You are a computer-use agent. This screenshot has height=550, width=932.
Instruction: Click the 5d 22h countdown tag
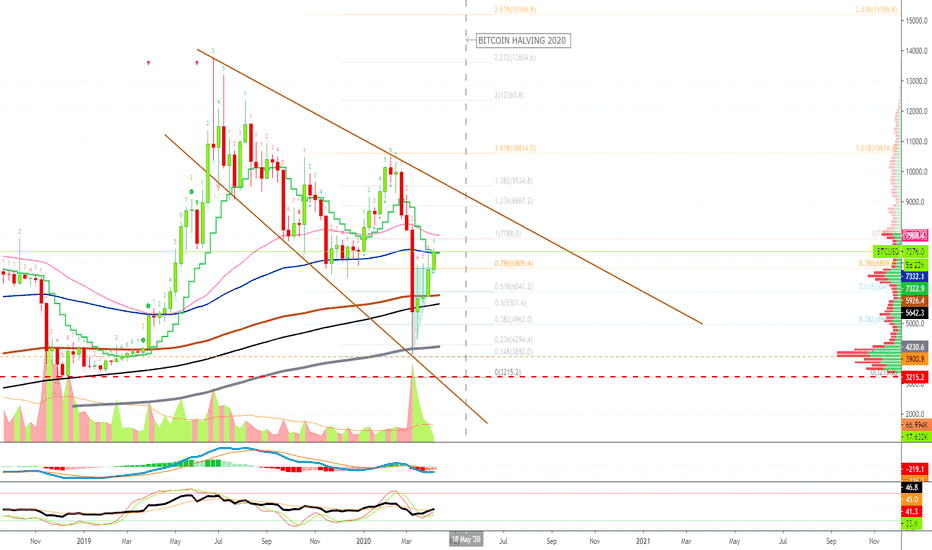click(x=915, y=265)
